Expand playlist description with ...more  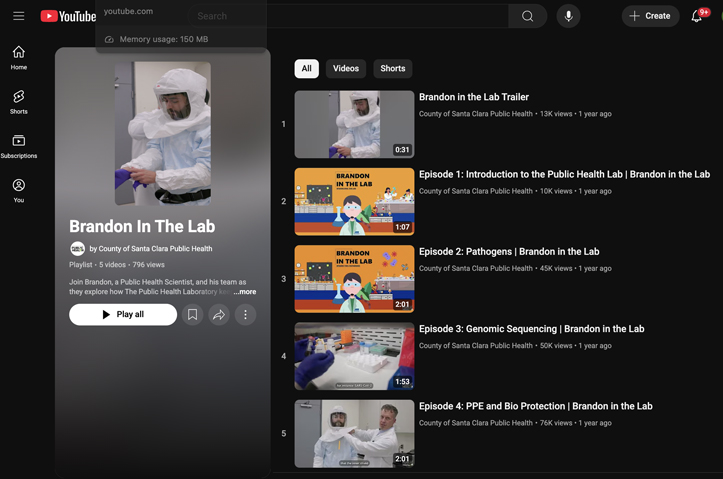[x=245, y=292]
